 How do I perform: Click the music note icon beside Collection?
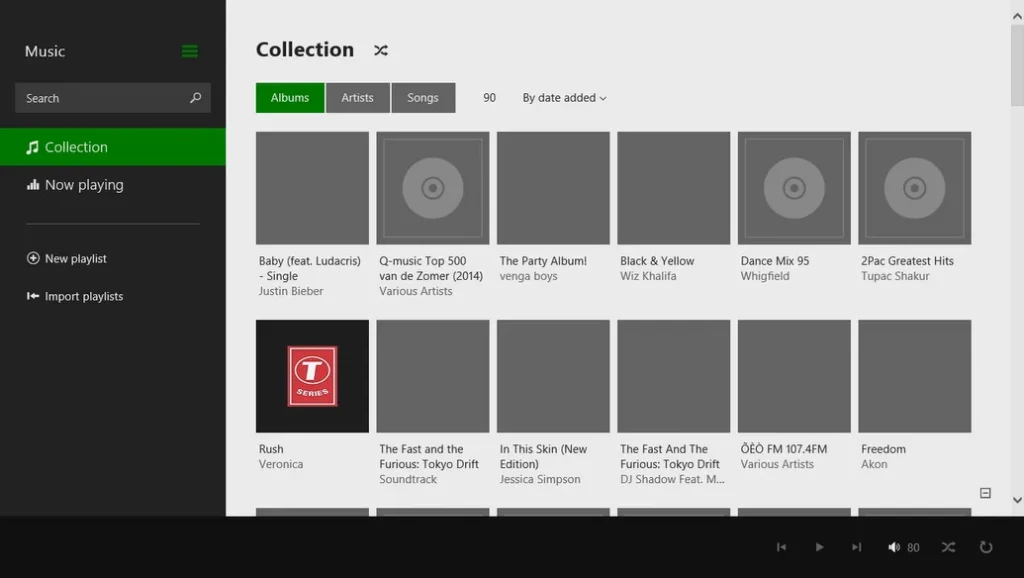tap(32, 147)
